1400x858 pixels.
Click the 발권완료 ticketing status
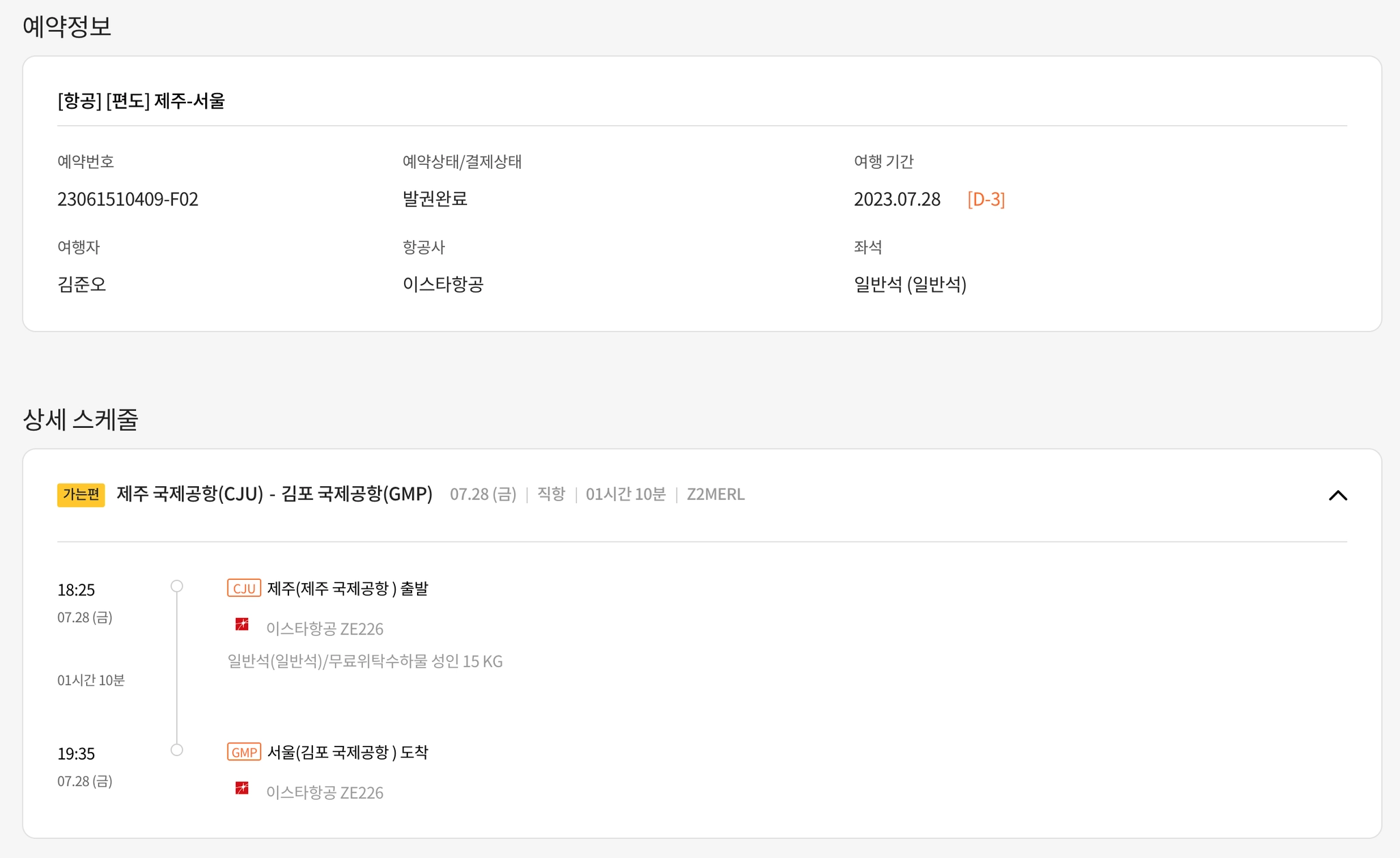[x=435, y=199]
